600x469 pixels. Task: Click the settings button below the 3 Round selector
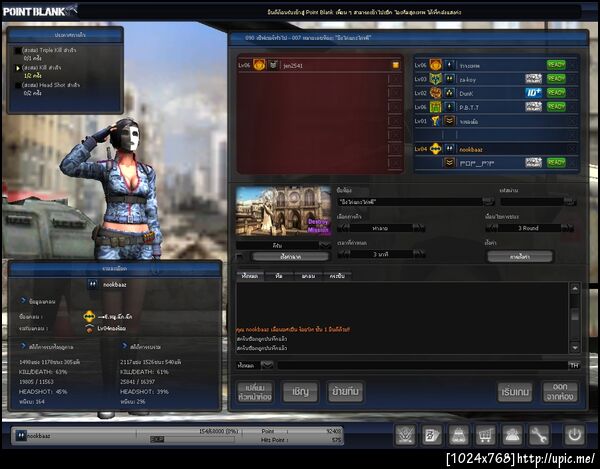click(x=520, y=257)
